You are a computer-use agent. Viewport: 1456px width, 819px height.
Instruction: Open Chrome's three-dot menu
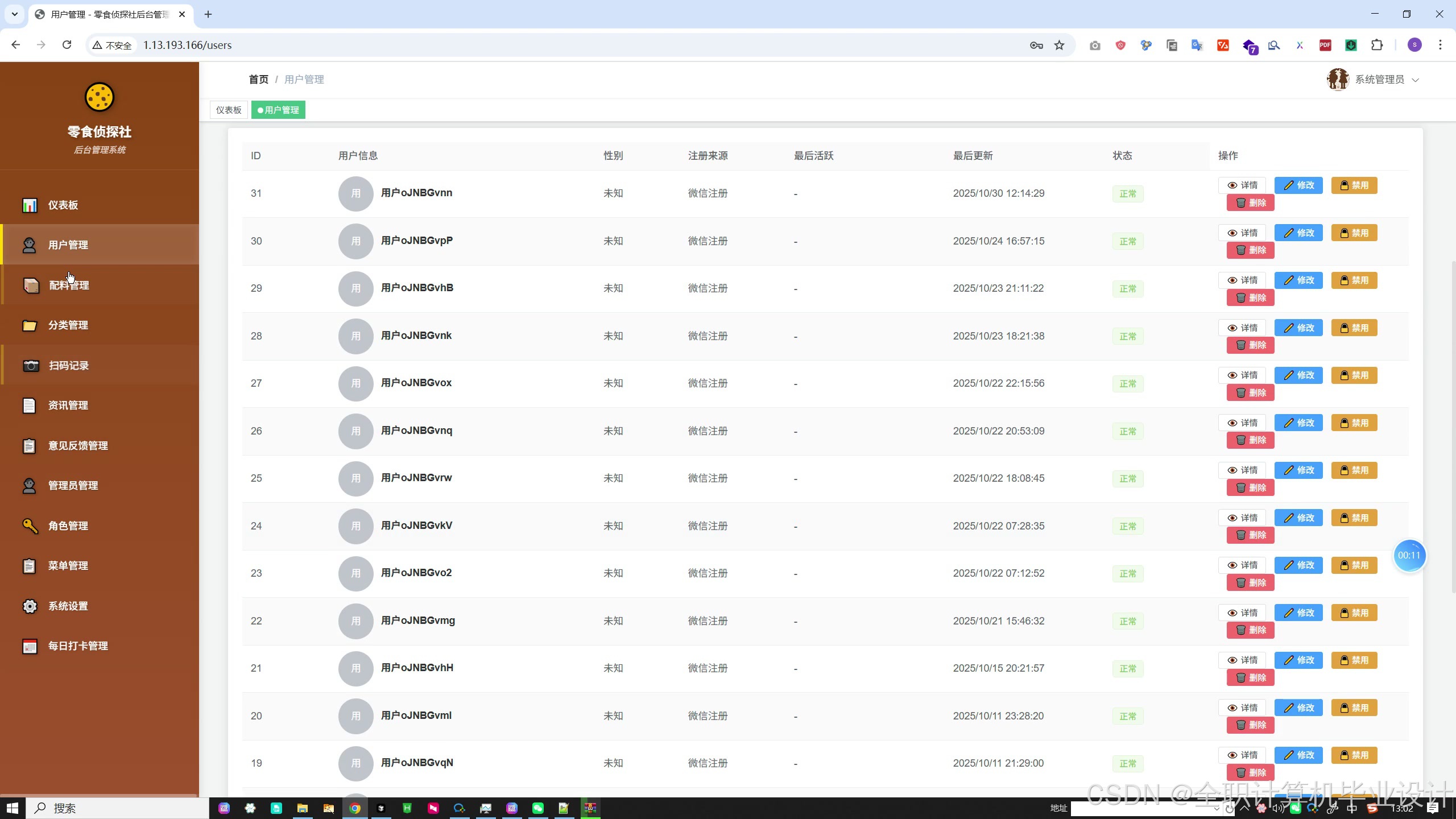[x=1440, y=45]
